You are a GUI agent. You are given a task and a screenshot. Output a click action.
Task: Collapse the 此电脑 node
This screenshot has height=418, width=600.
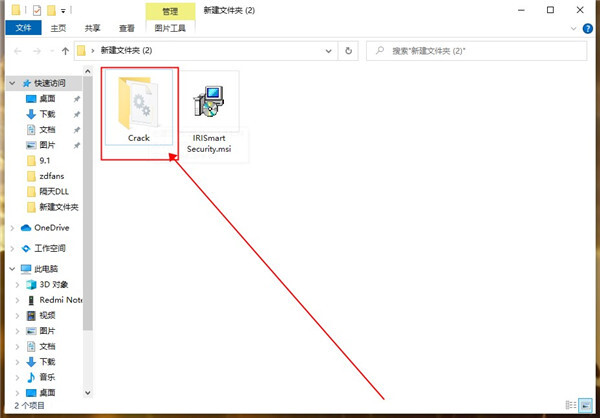tap(12, 269)
